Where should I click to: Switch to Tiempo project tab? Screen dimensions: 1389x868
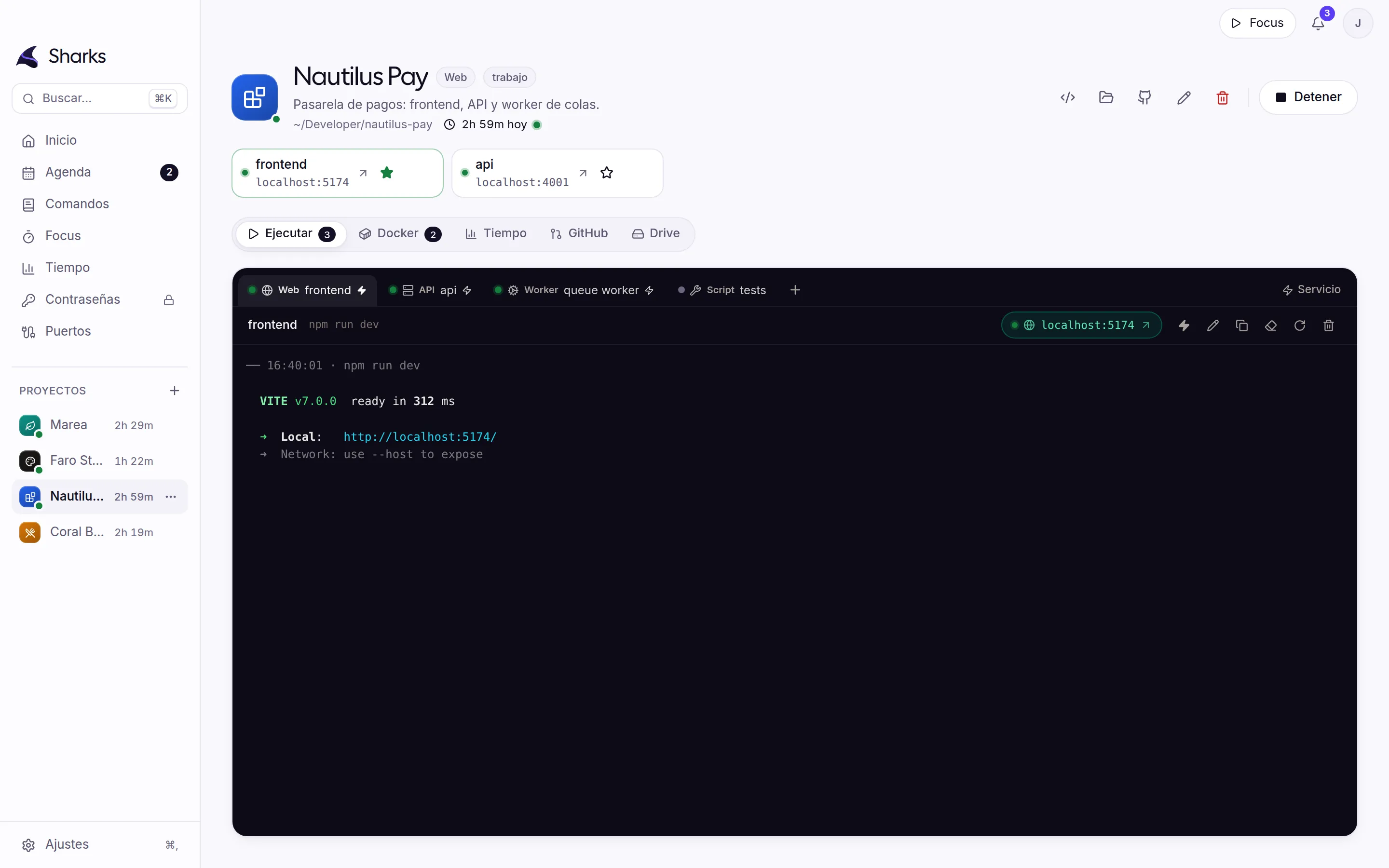[496, 234]
